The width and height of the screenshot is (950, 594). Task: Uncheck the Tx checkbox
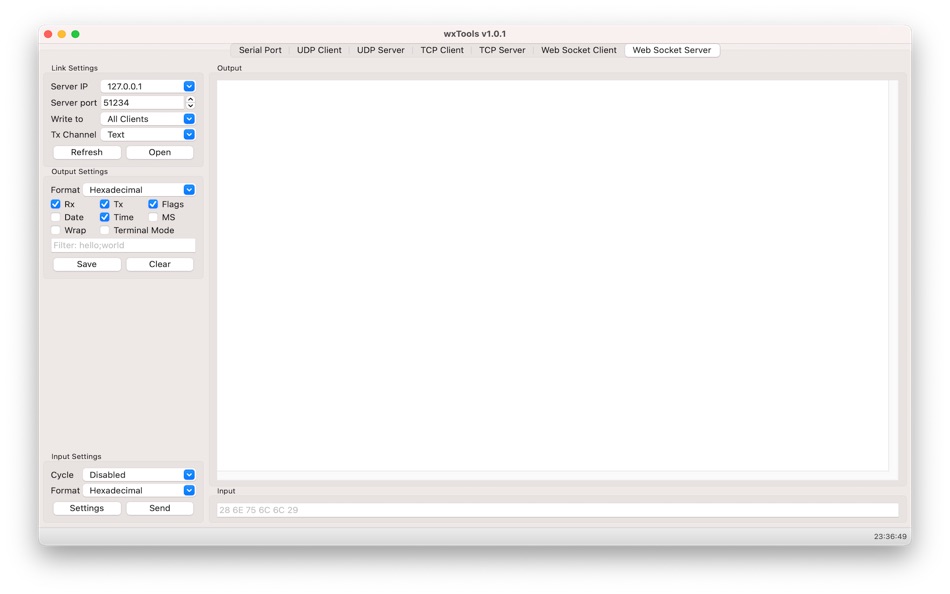(104, 203)
